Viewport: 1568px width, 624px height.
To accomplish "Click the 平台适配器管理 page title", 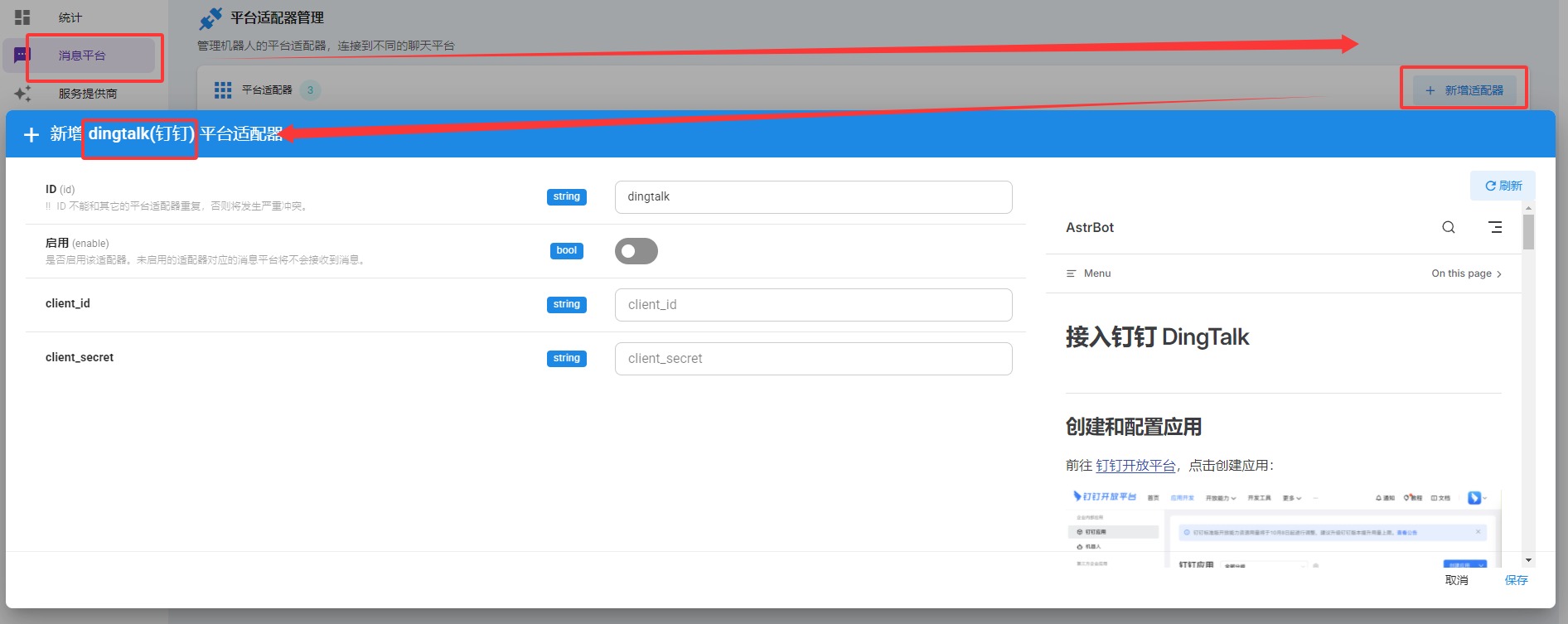I will 277,17.
